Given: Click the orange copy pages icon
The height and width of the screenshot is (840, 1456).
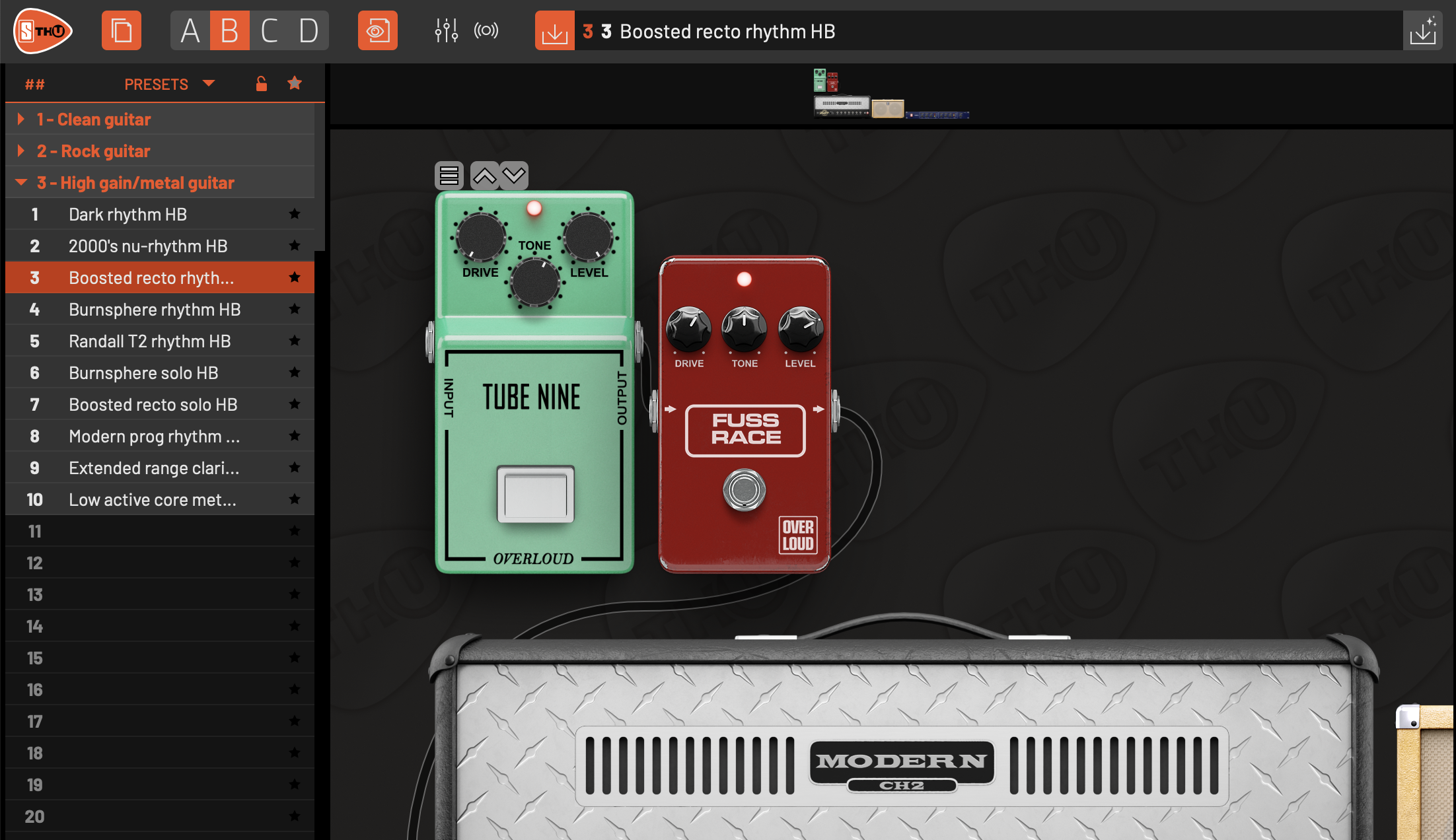Looking at the screenshot, I should pos(122,31).
